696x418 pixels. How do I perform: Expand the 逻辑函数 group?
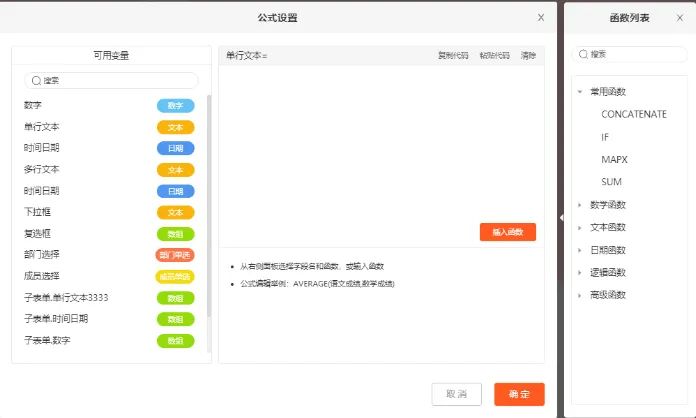coord(580,272)
